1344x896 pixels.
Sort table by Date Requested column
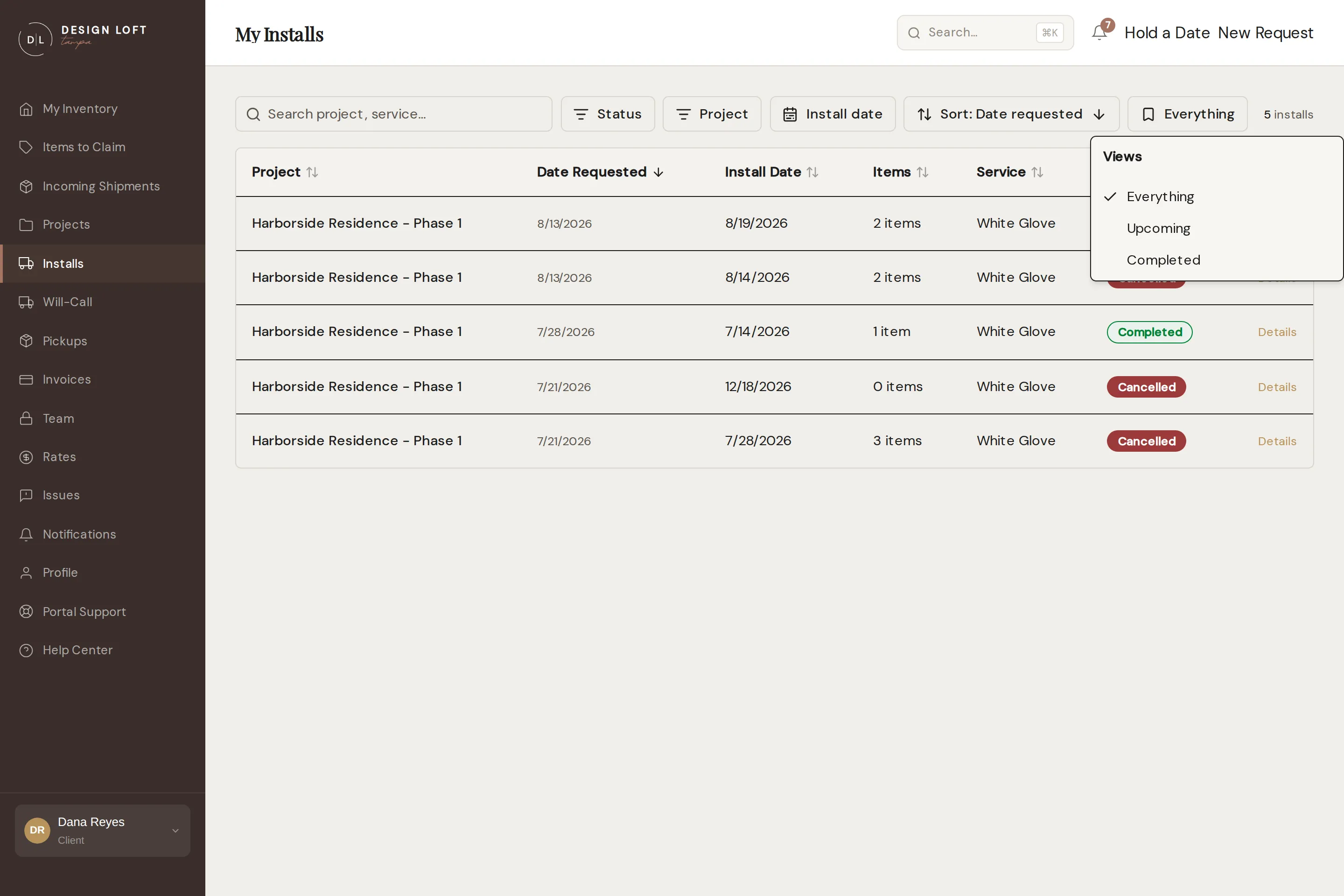click(600, 172)
